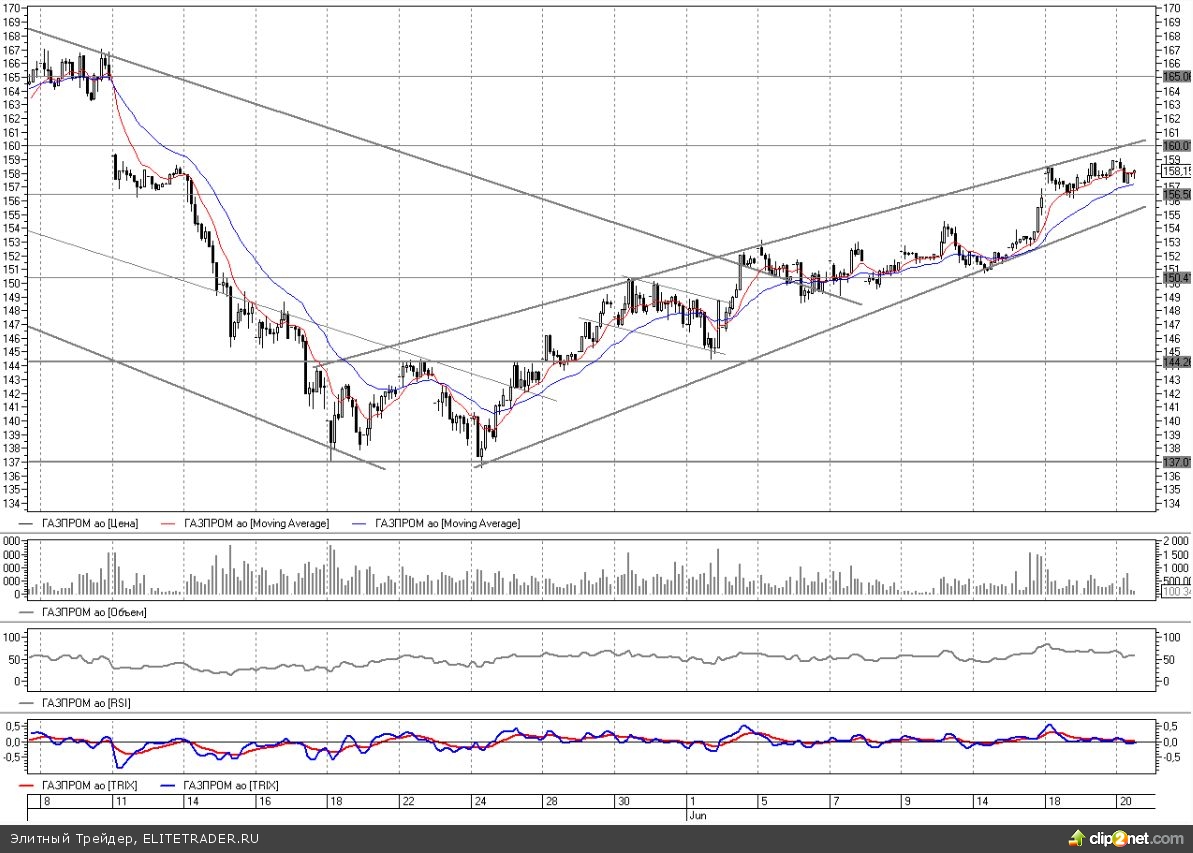Click the clip2net green arrow logo icon
The width and height of the screenshot is (1193, 853).
(x=1078, y=837)
